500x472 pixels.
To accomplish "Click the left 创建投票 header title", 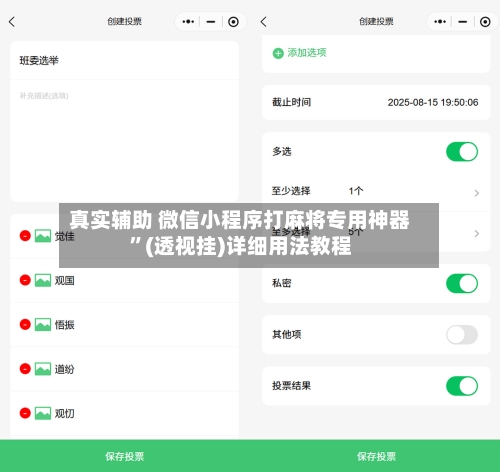I will 124,22.
